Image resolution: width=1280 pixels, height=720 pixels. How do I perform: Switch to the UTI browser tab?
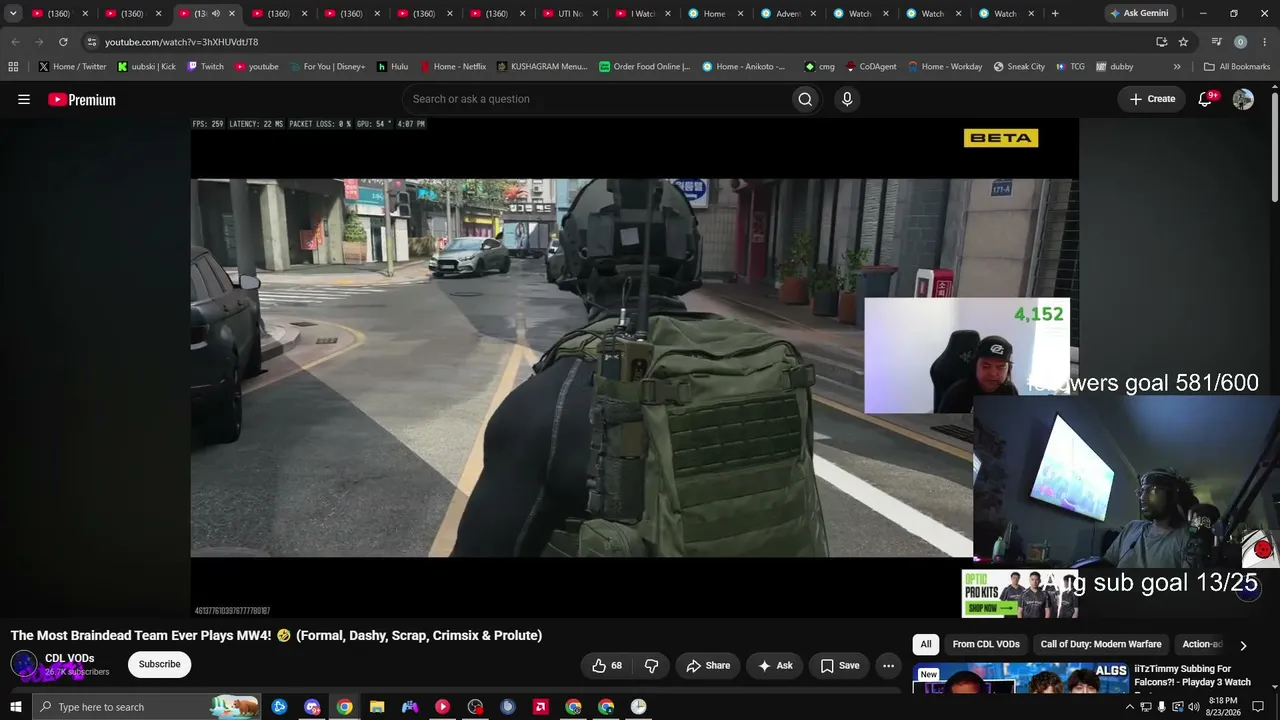click(x=571, y=14)
